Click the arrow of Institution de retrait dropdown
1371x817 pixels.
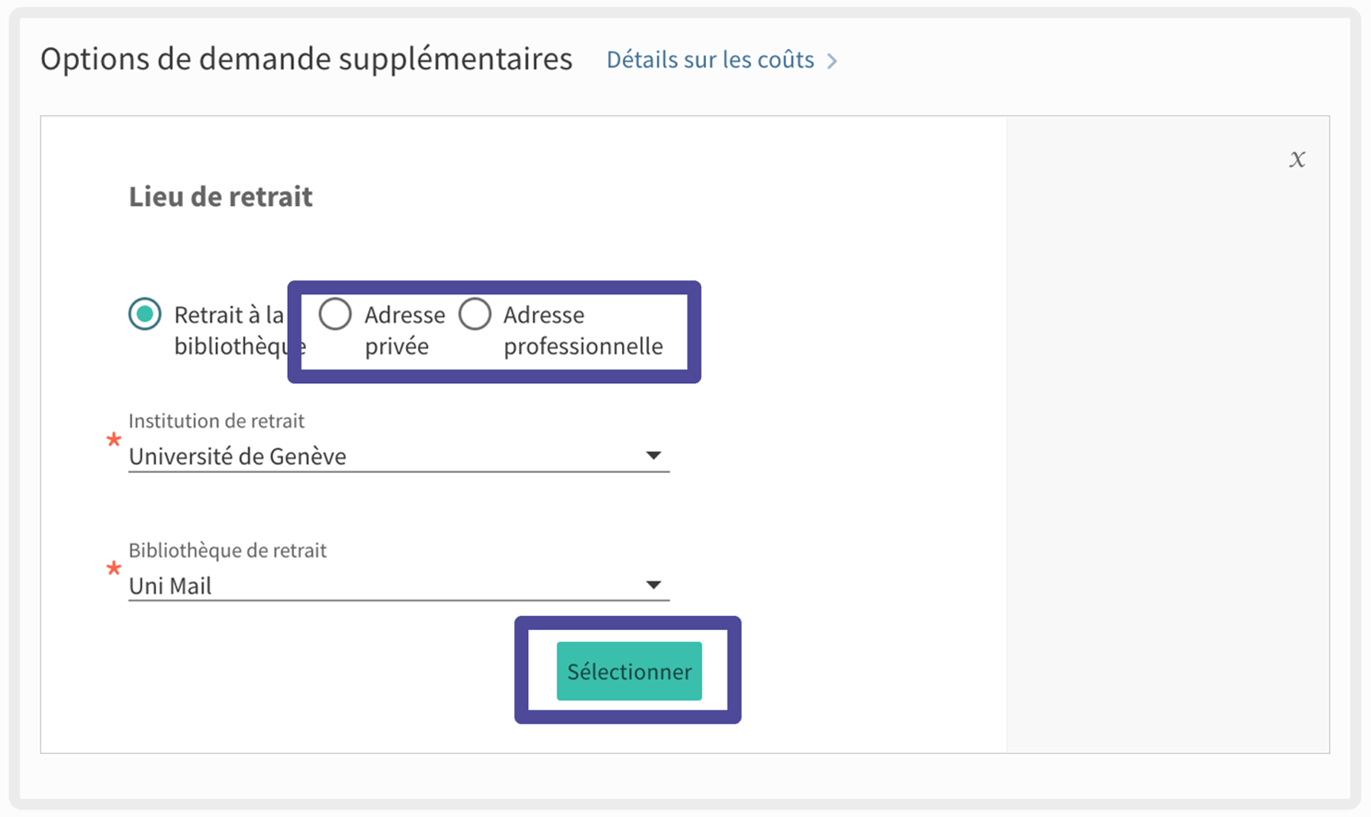[x=653, y=456]
